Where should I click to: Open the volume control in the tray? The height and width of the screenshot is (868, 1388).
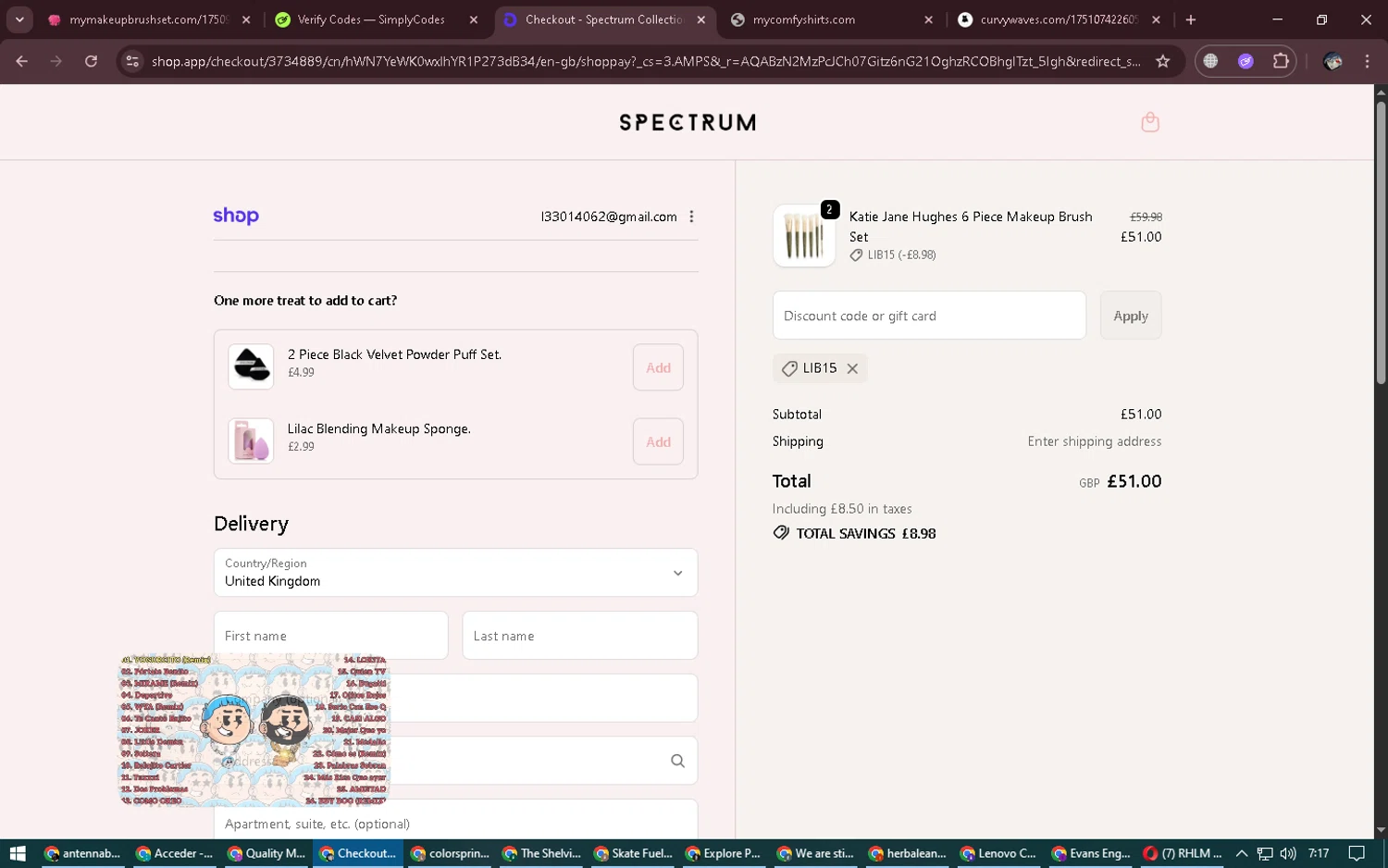1287,853
